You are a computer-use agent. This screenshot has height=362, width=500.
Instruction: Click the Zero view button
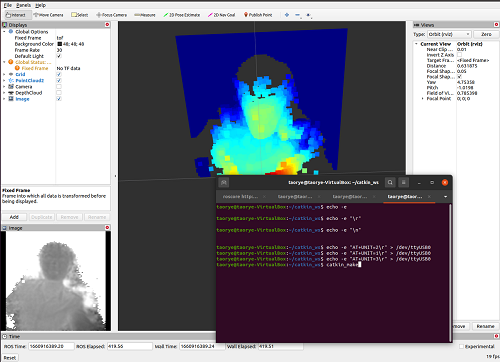point(486,34)
